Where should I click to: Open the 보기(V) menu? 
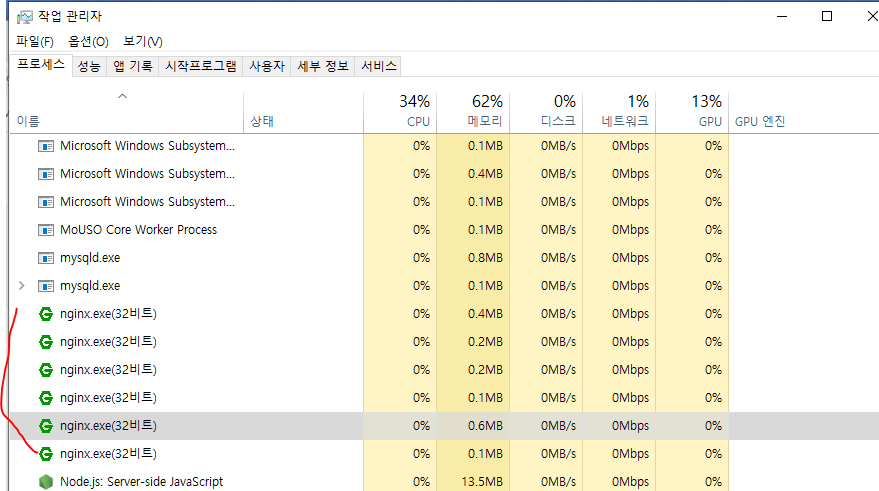click(142, 41)
